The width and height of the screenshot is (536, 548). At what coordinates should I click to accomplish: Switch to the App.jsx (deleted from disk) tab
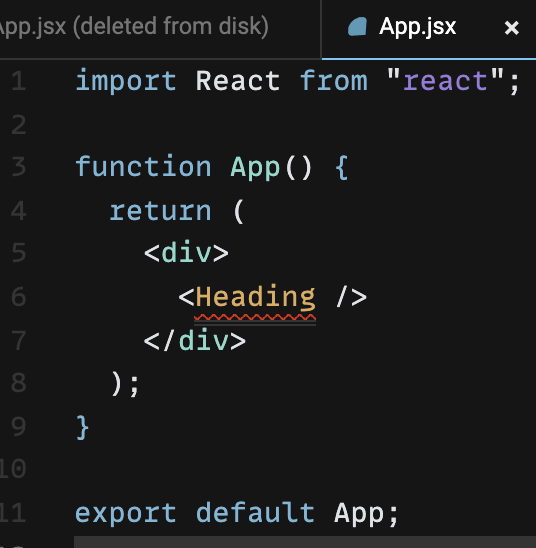[x=135, y=27]
